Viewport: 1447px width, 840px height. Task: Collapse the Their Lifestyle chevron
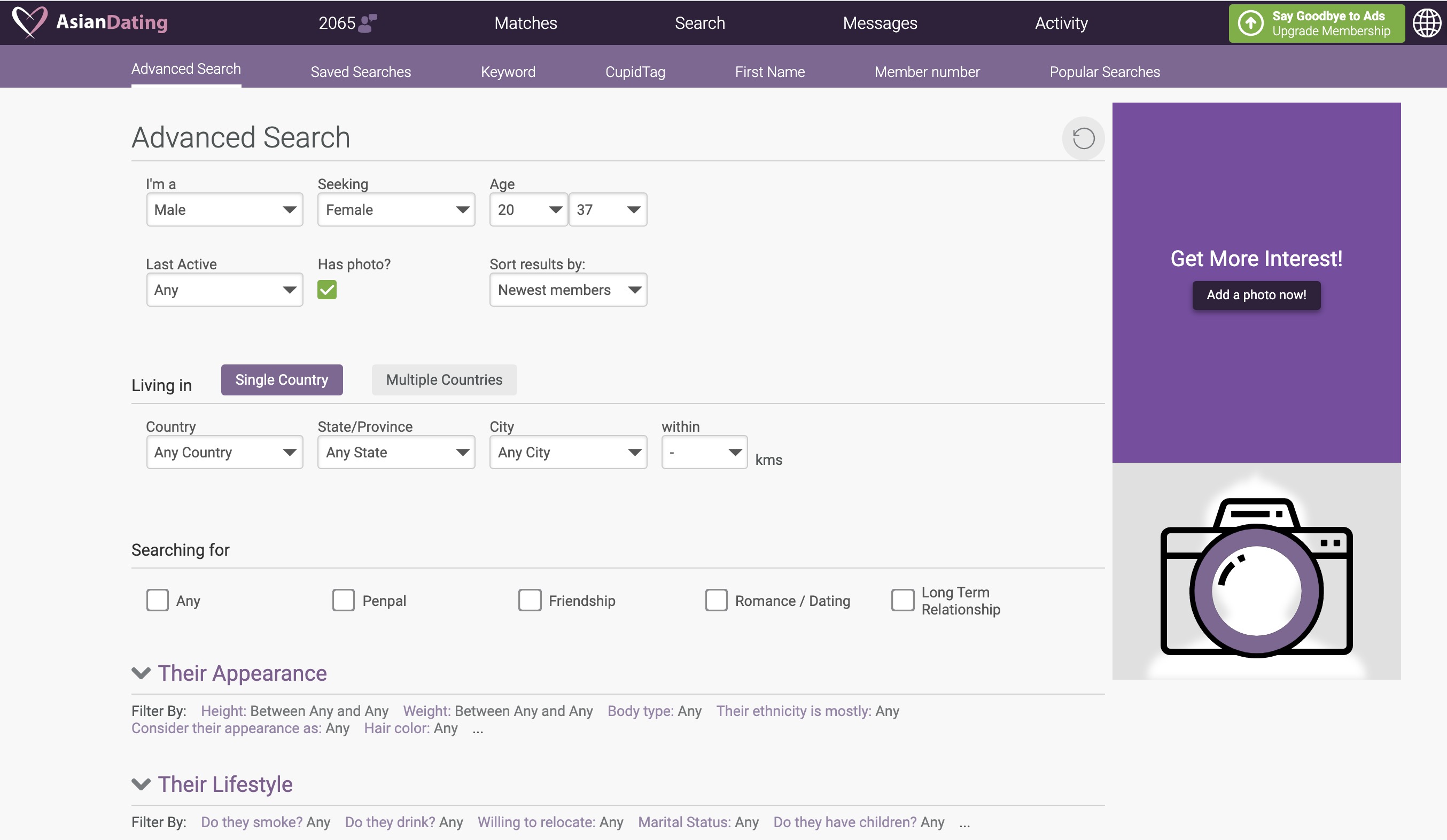point(141,784)
